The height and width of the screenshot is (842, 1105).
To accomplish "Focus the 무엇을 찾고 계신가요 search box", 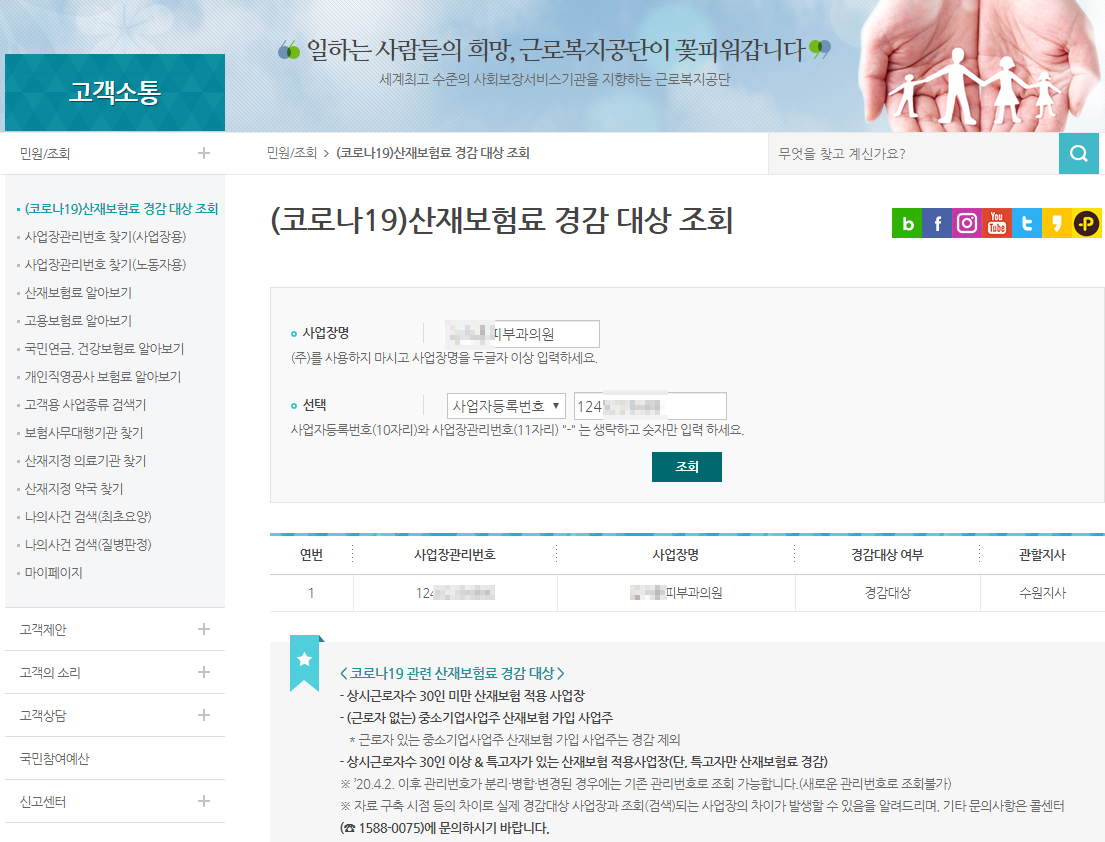I will 913,154.
